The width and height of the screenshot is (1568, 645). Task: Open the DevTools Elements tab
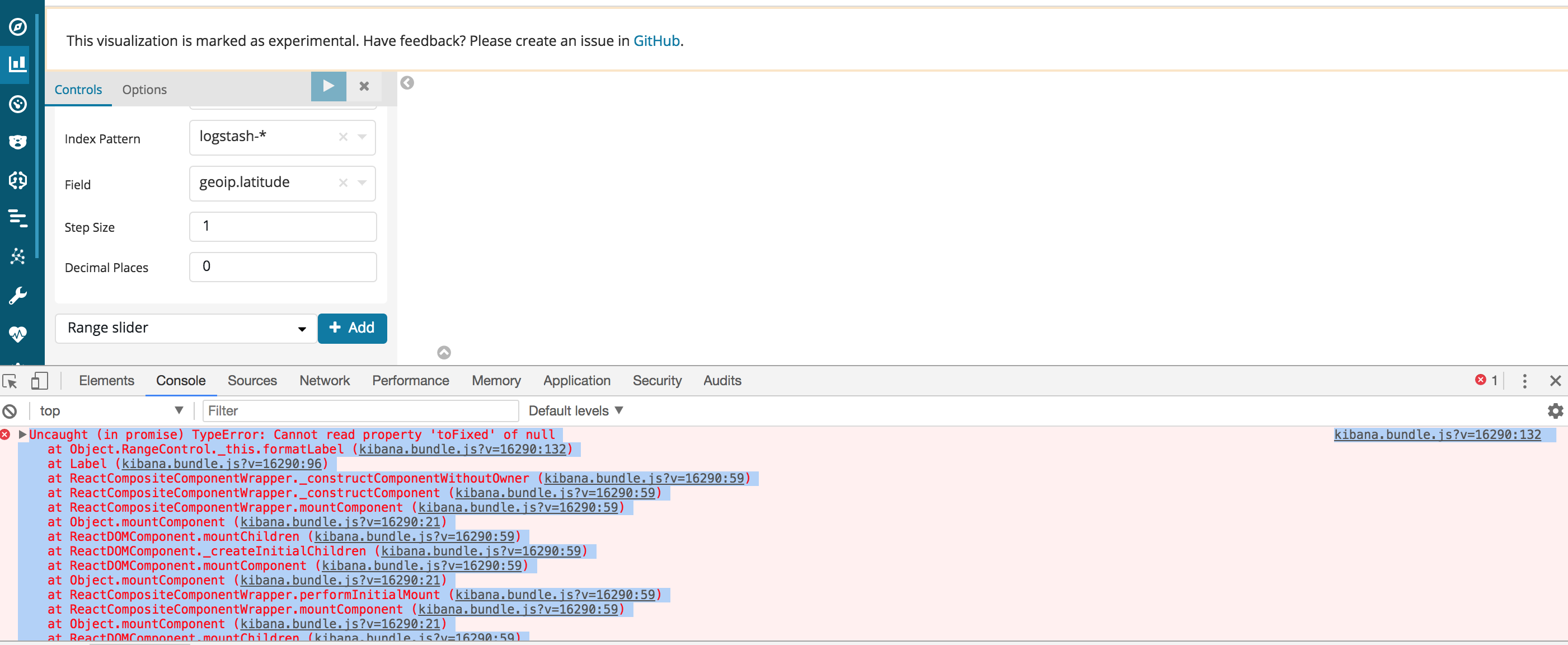[106, 381]
